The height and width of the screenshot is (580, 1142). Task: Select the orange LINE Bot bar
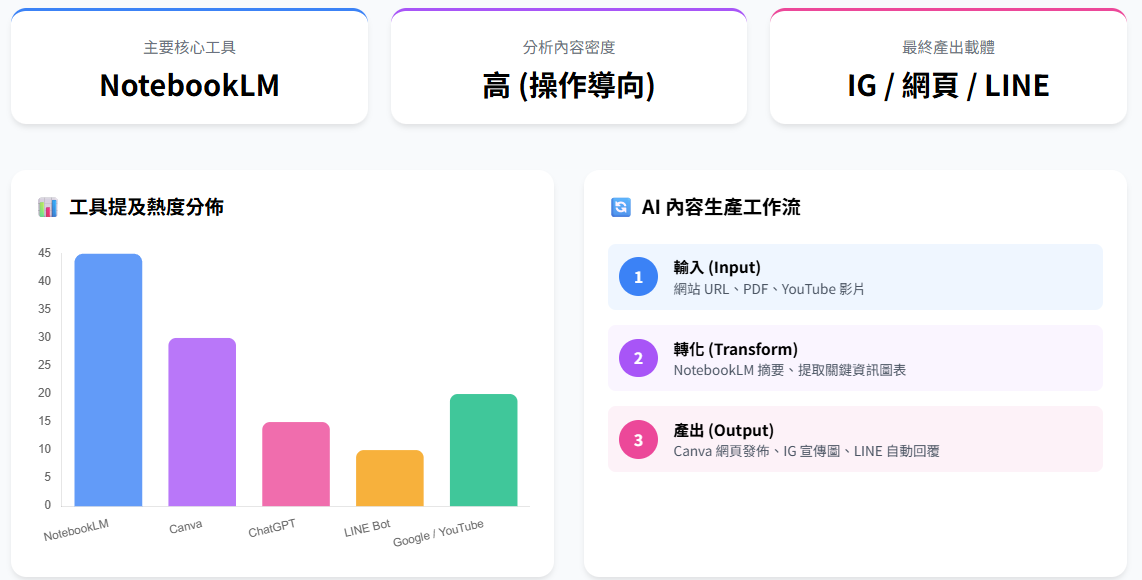coord(390,478)
